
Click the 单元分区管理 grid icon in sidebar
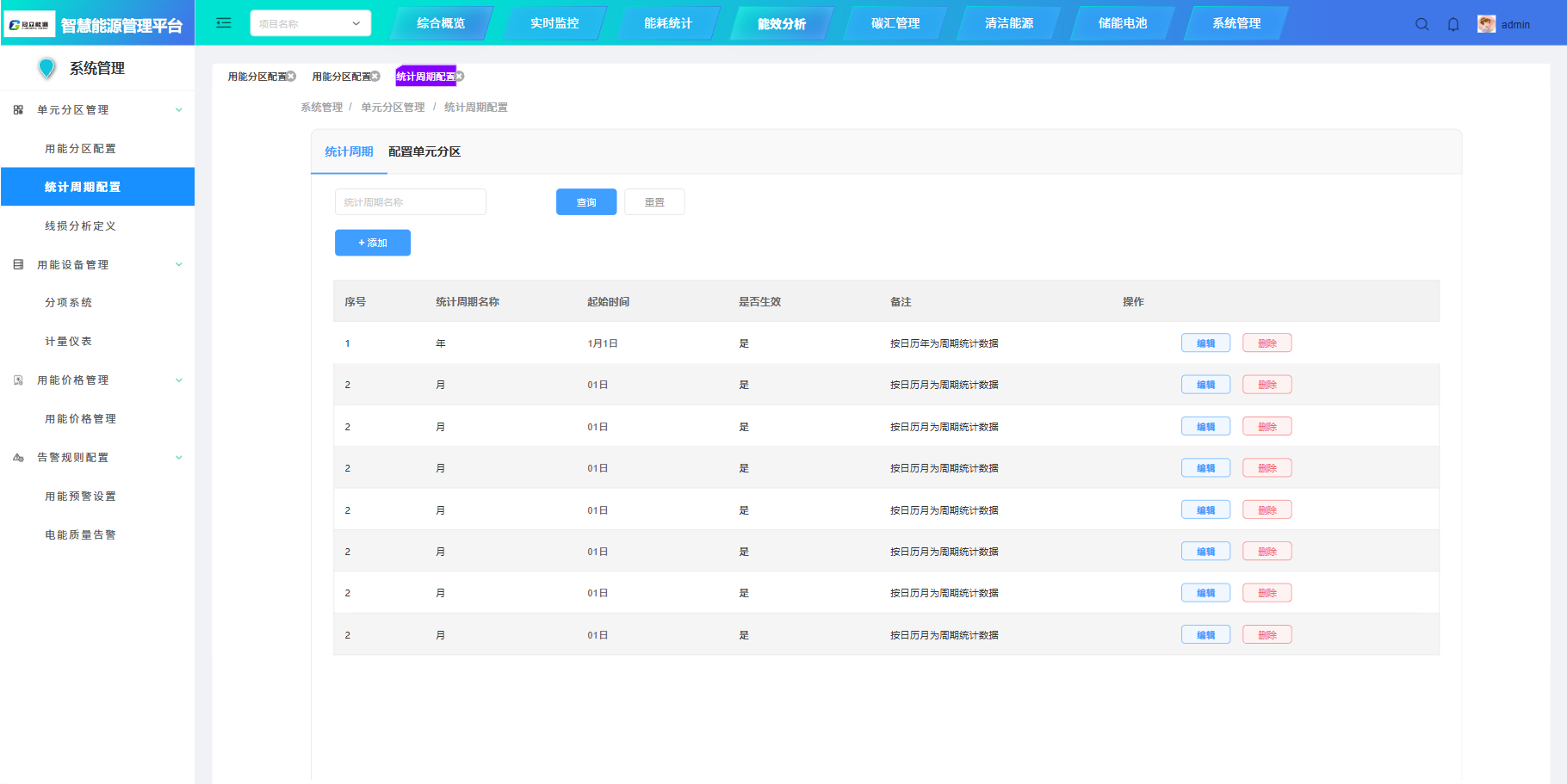pyautogui.click(x=18, y=110)
